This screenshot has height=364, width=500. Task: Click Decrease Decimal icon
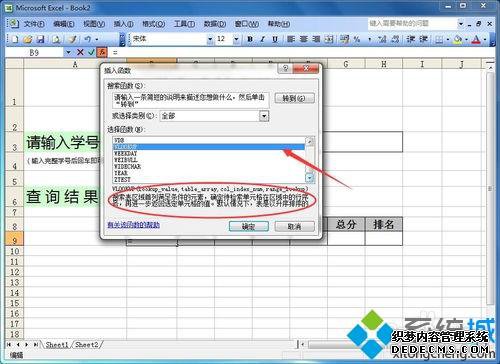coord(395,39)
